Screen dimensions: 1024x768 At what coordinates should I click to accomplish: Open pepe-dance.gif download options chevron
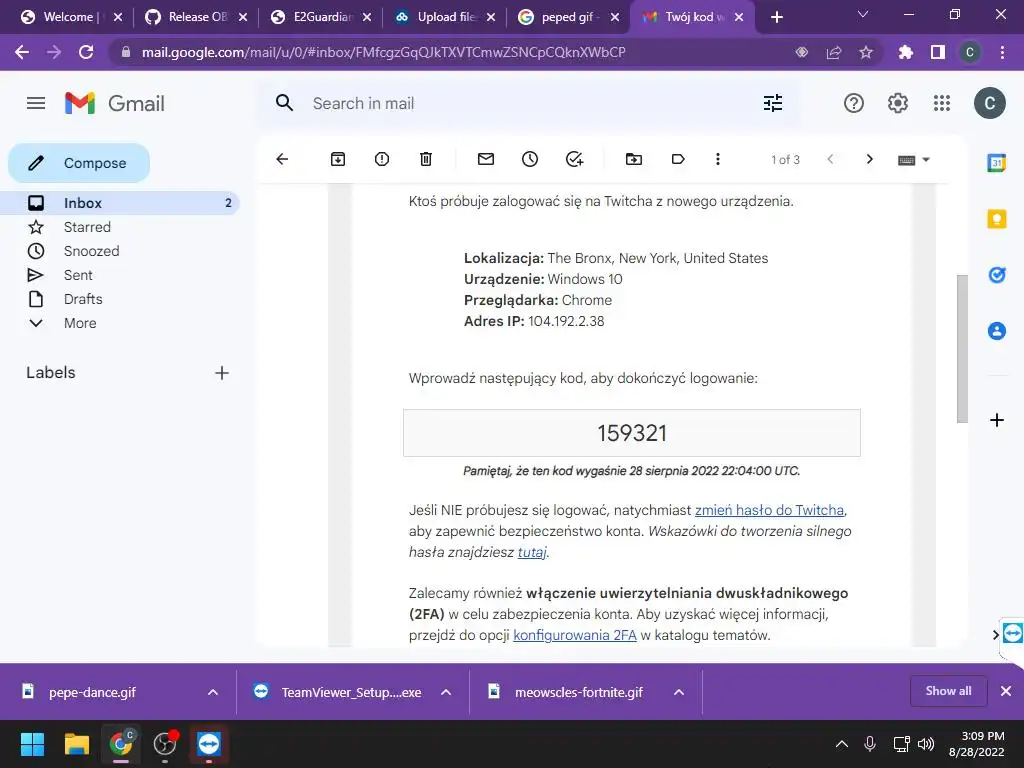(x=213, y=692)
